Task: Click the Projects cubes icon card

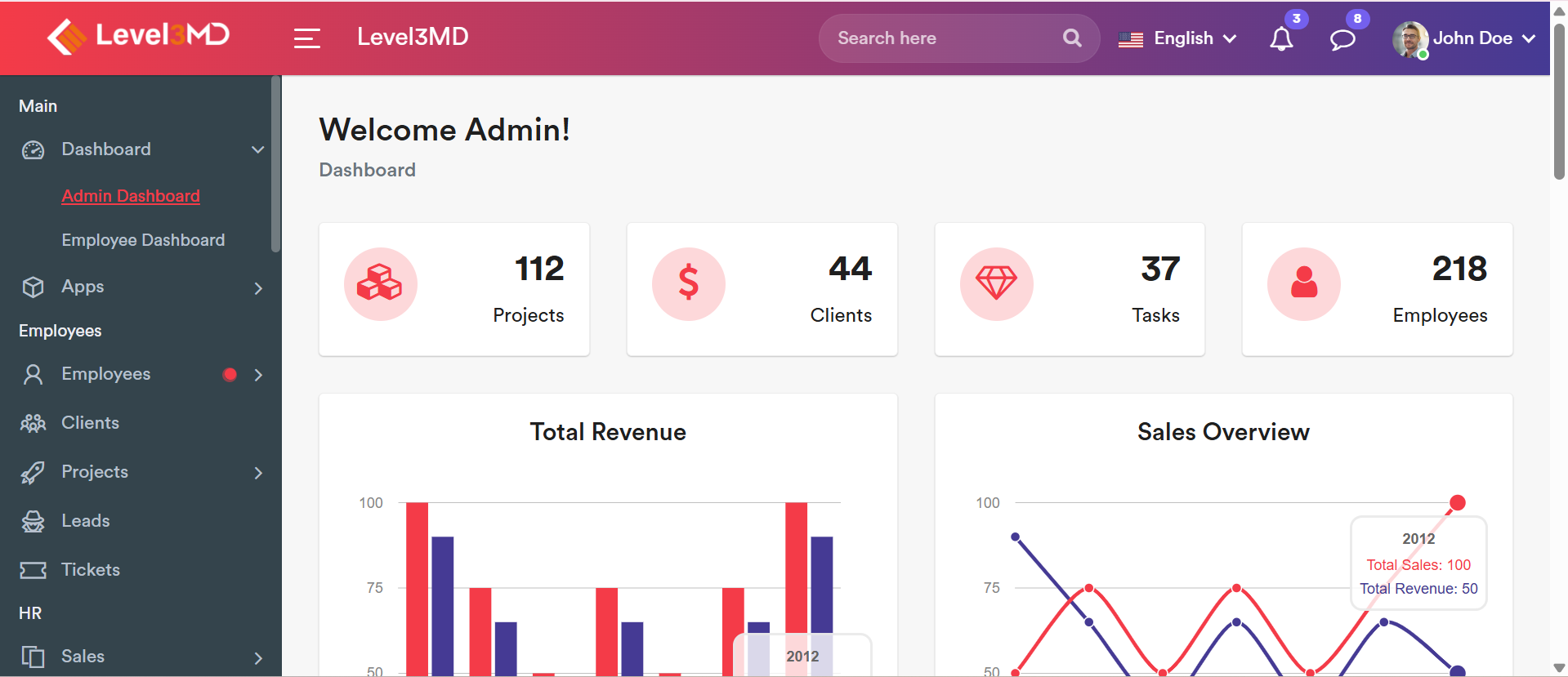Action: pos(381,284)
